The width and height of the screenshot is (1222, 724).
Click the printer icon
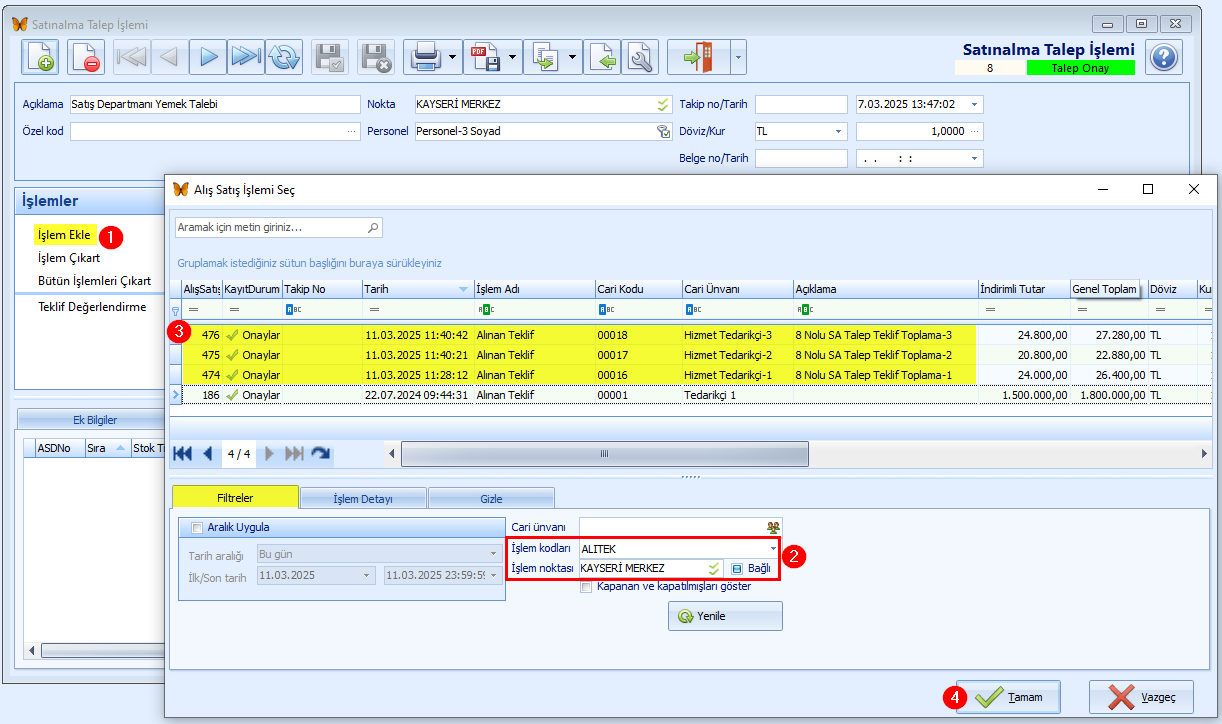tap(425, 57)
